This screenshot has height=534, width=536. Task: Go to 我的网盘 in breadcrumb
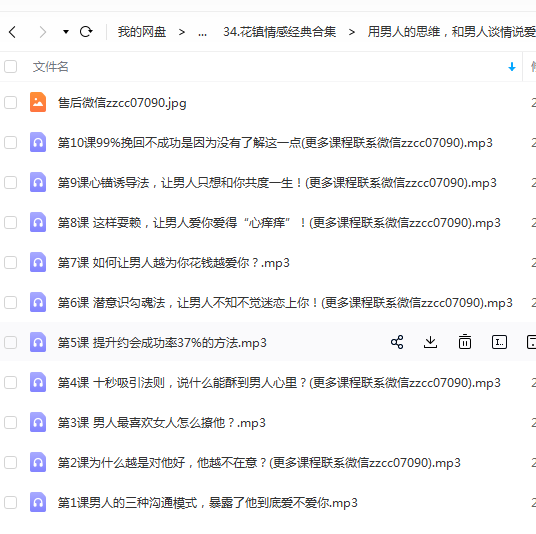(x=142, y=32)
